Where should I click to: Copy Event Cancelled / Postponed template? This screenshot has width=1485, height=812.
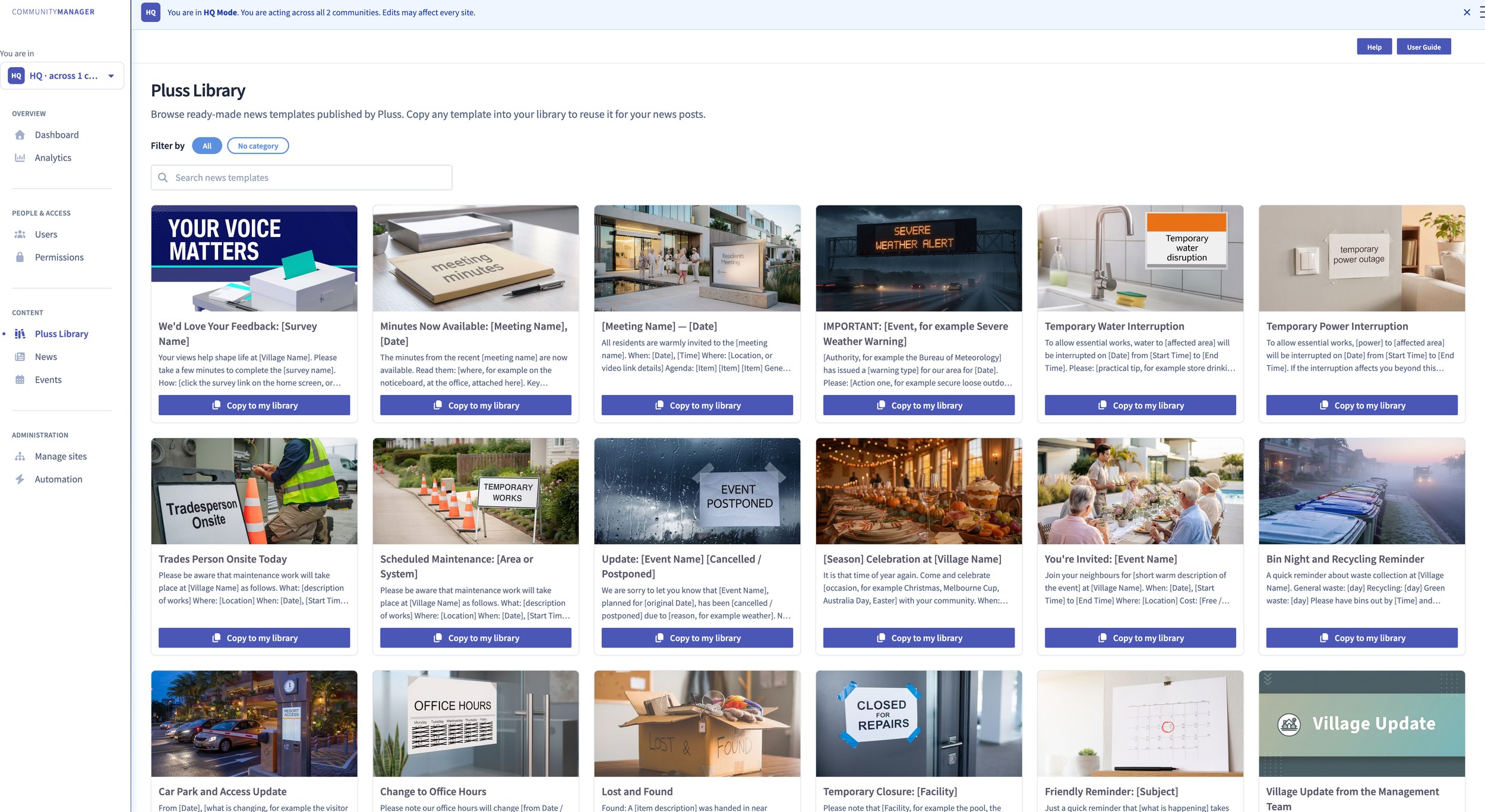tap(697, 638)
